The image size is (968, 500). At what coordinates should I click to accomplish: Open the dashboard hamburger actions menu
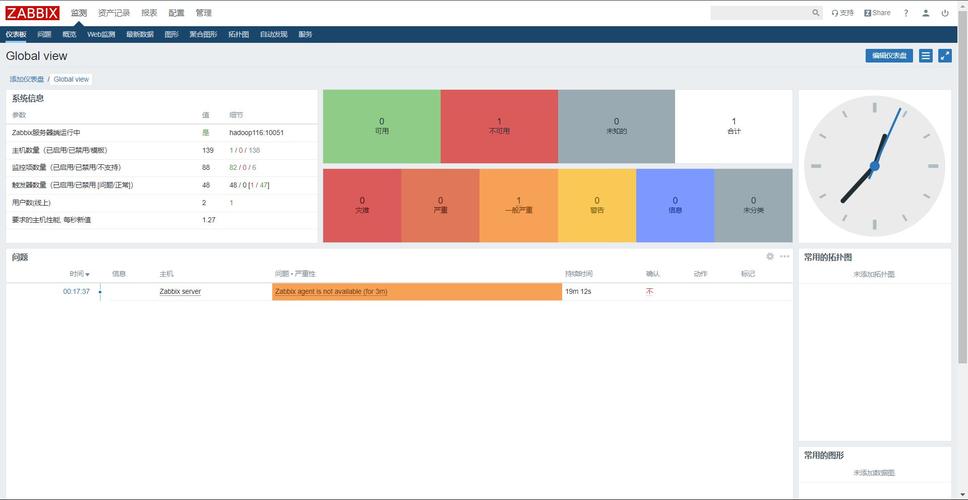[926, 56]
